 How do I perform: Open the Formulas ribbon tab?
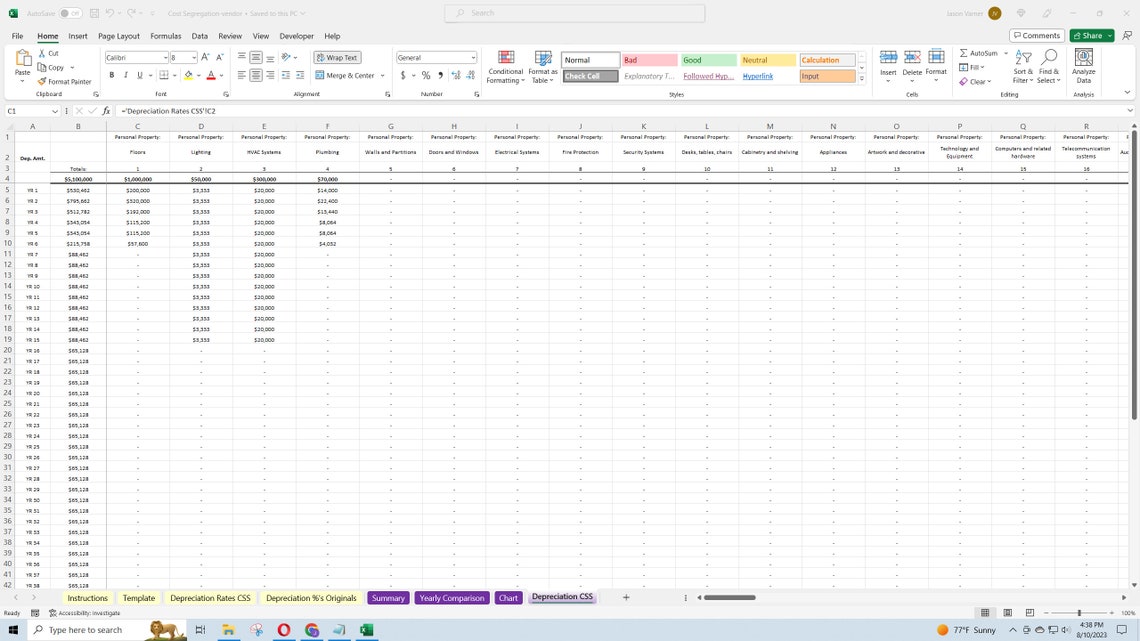pos(165,35)
